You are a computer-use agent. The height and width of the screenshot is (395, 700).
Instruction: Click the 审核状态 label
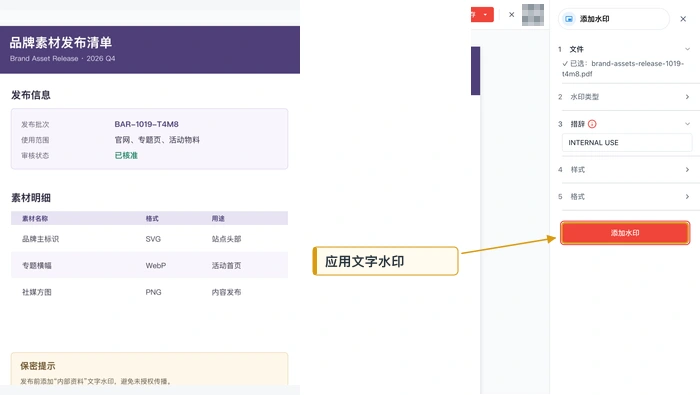[x=35, y=155]
